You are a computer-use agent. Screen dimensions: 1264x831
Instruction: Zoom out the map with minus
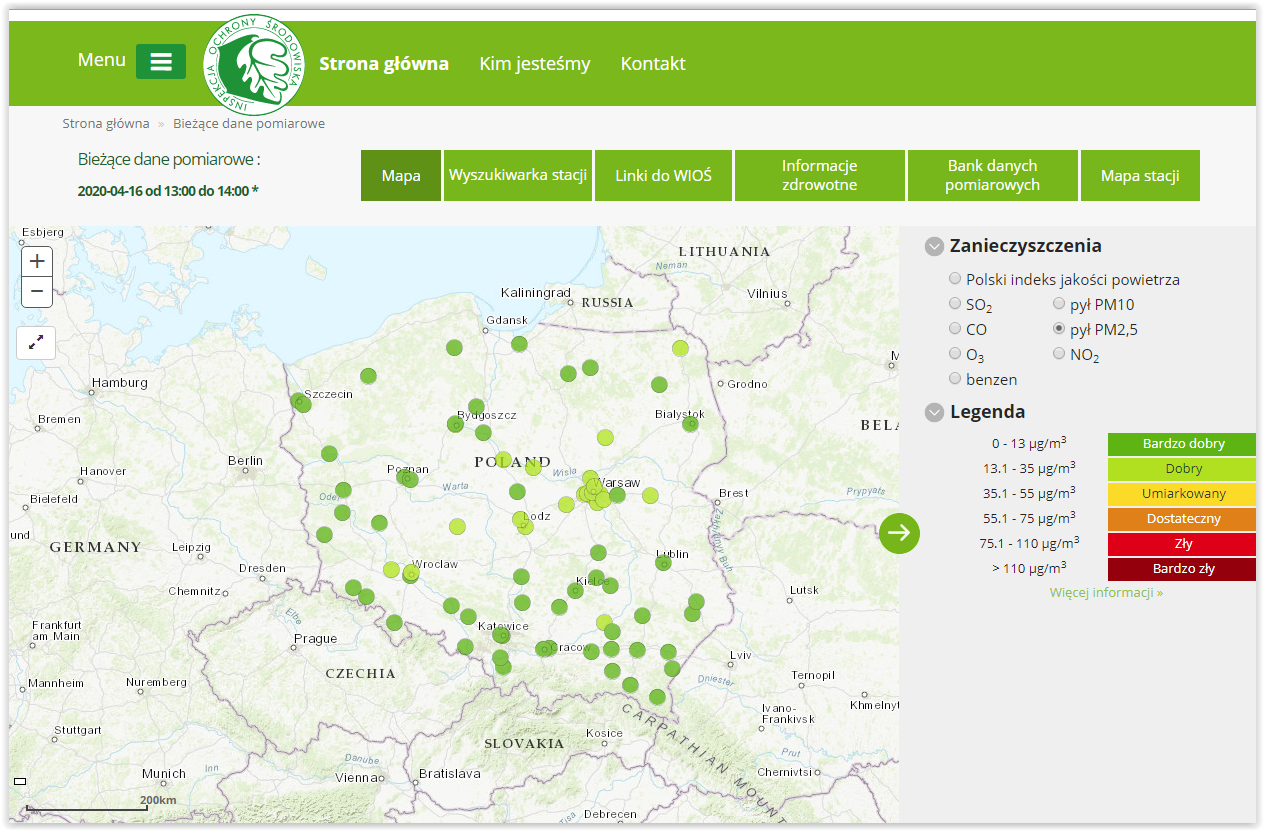37,292
